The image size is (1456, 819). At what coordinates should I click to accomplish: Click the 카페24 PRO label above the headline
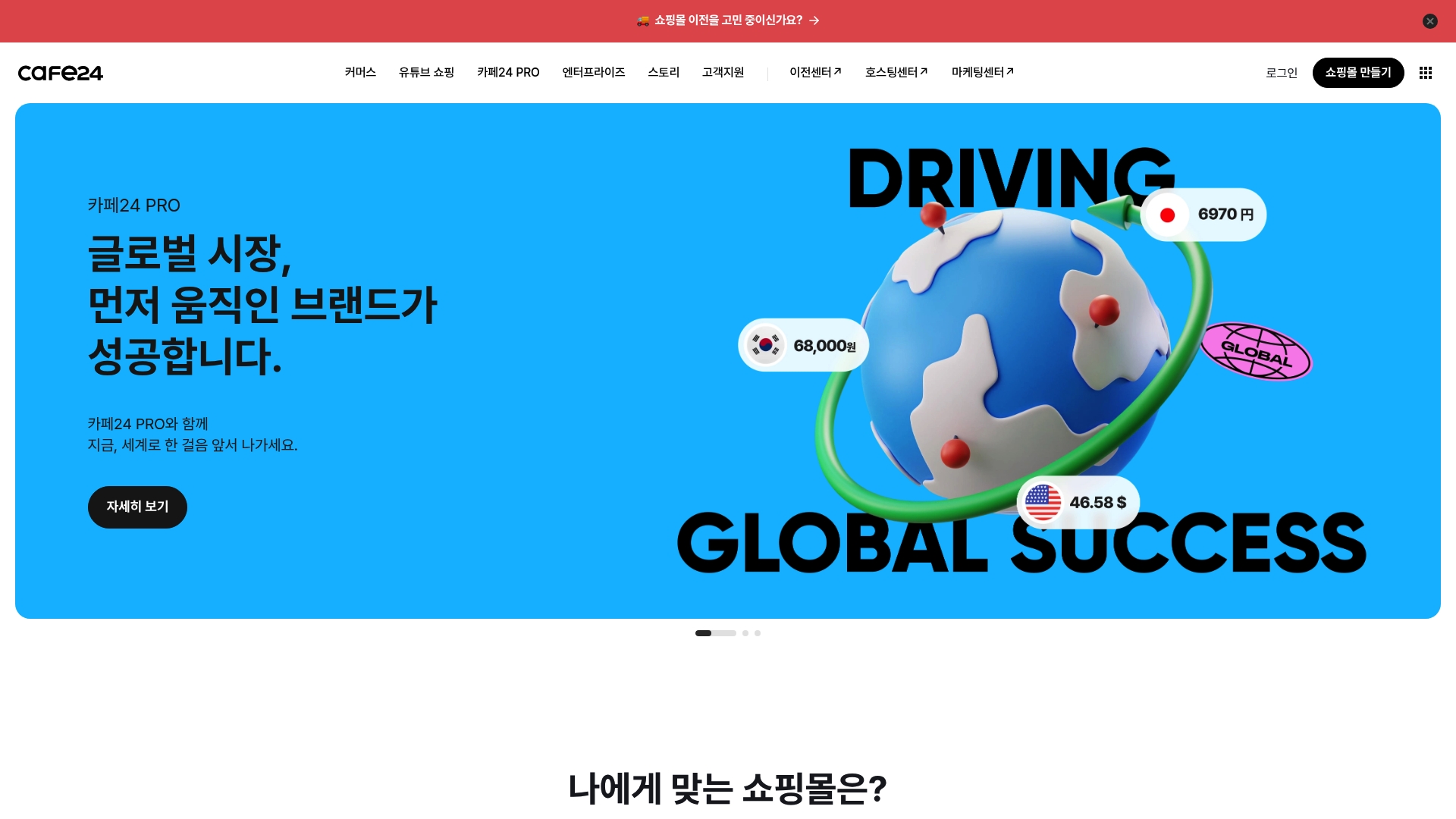(x=134, y=206)
